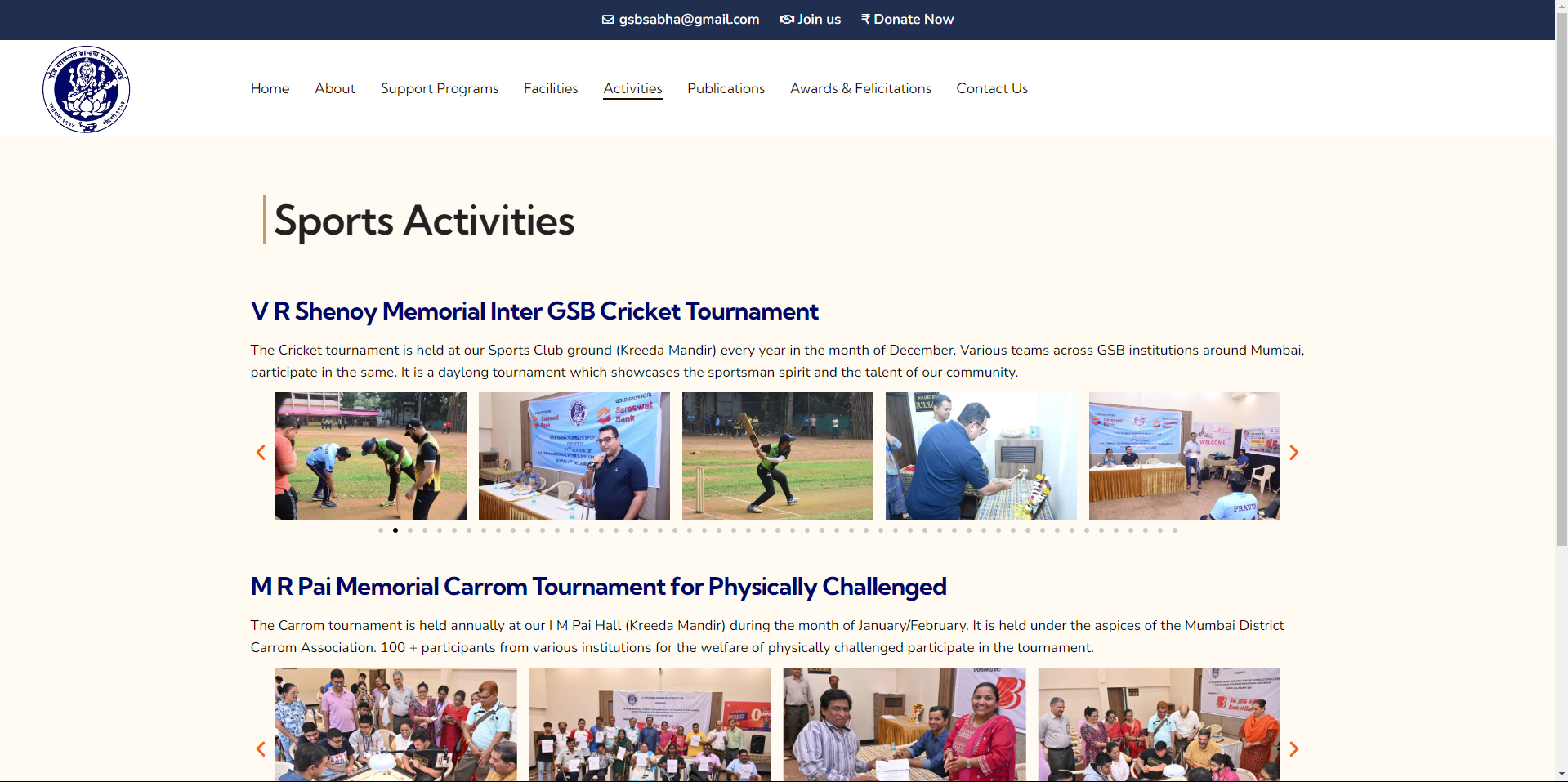The height and width of the screenshot is (782, 1568).
Task: Select the third cricket carousel pagination dot
Action: 410,530
